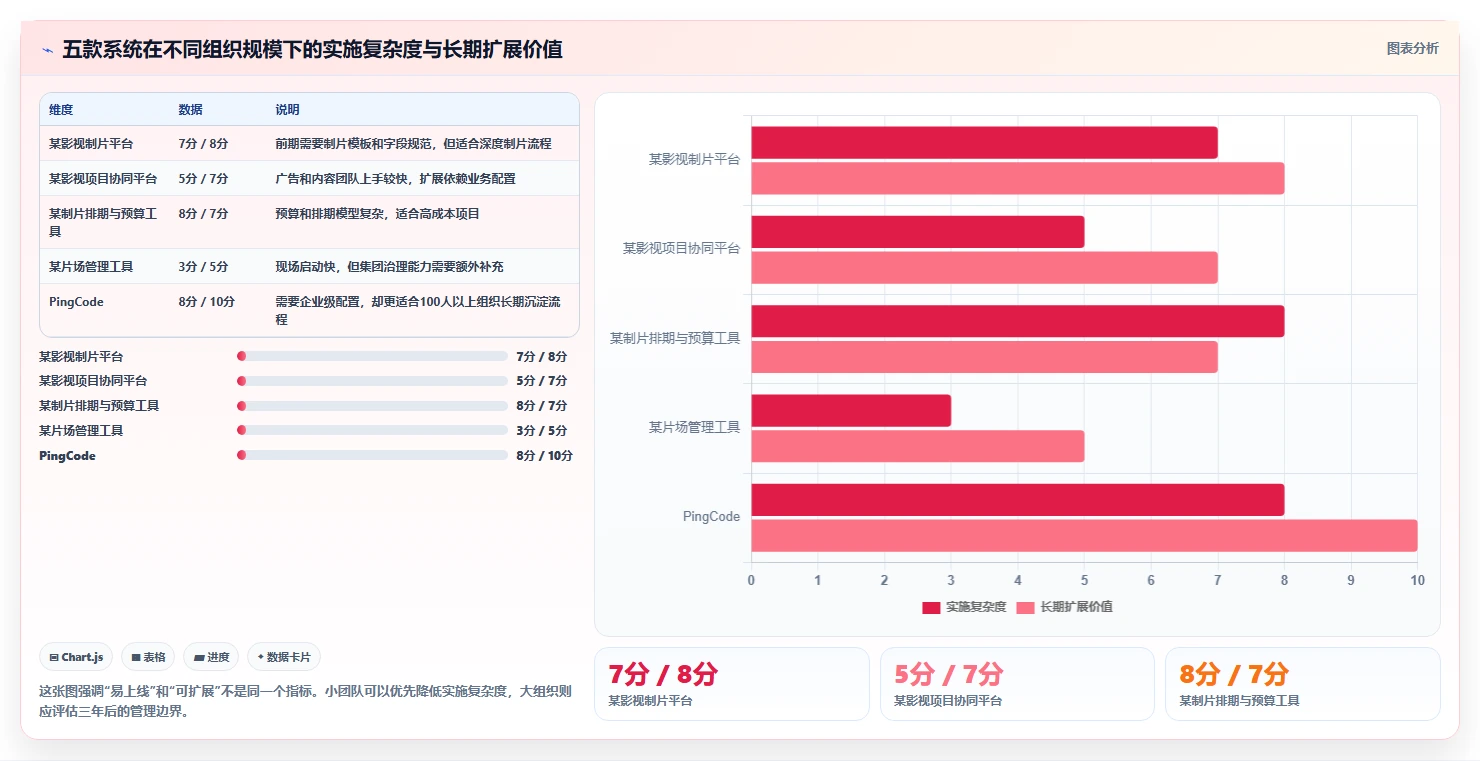Screen dimensions: 1480x761
Task: Select the 表格 tag chip
Action: tap(148, 657)
